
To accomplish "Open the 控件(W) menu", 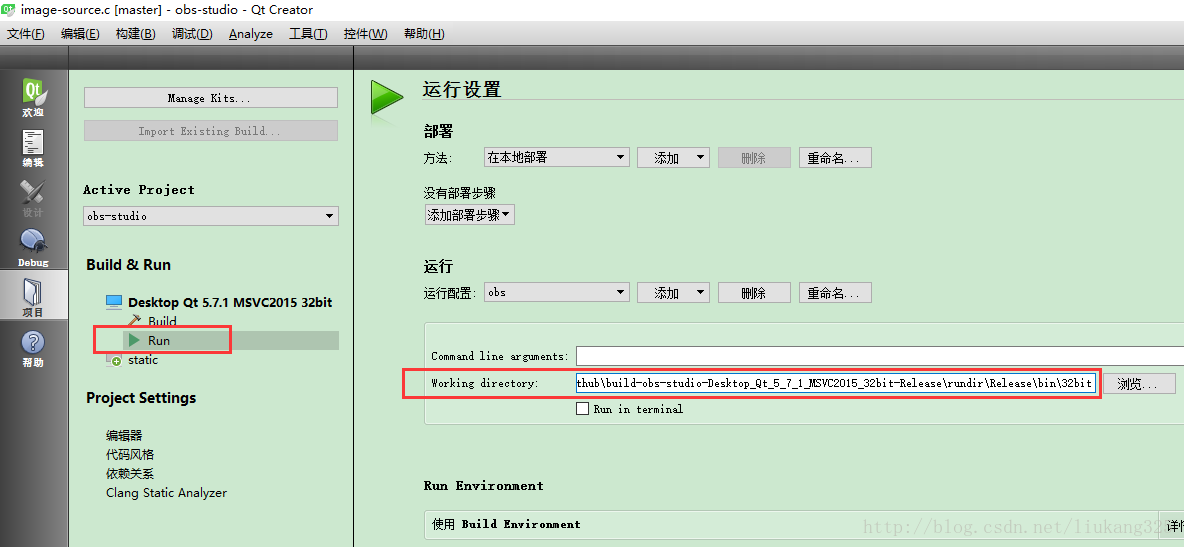I will coord(365,34).
